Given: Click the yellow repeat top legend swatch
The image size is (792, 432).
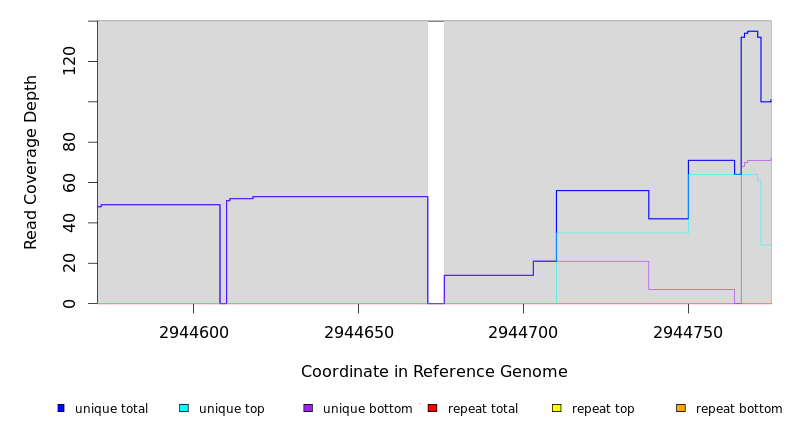Looking at the screenshot, I should [x=556, y=408].
